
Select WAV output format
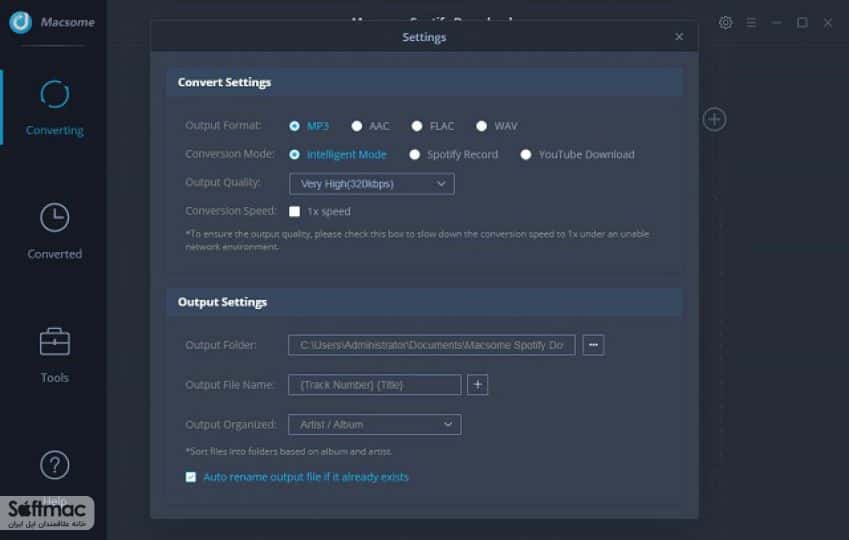click(481, 126)
